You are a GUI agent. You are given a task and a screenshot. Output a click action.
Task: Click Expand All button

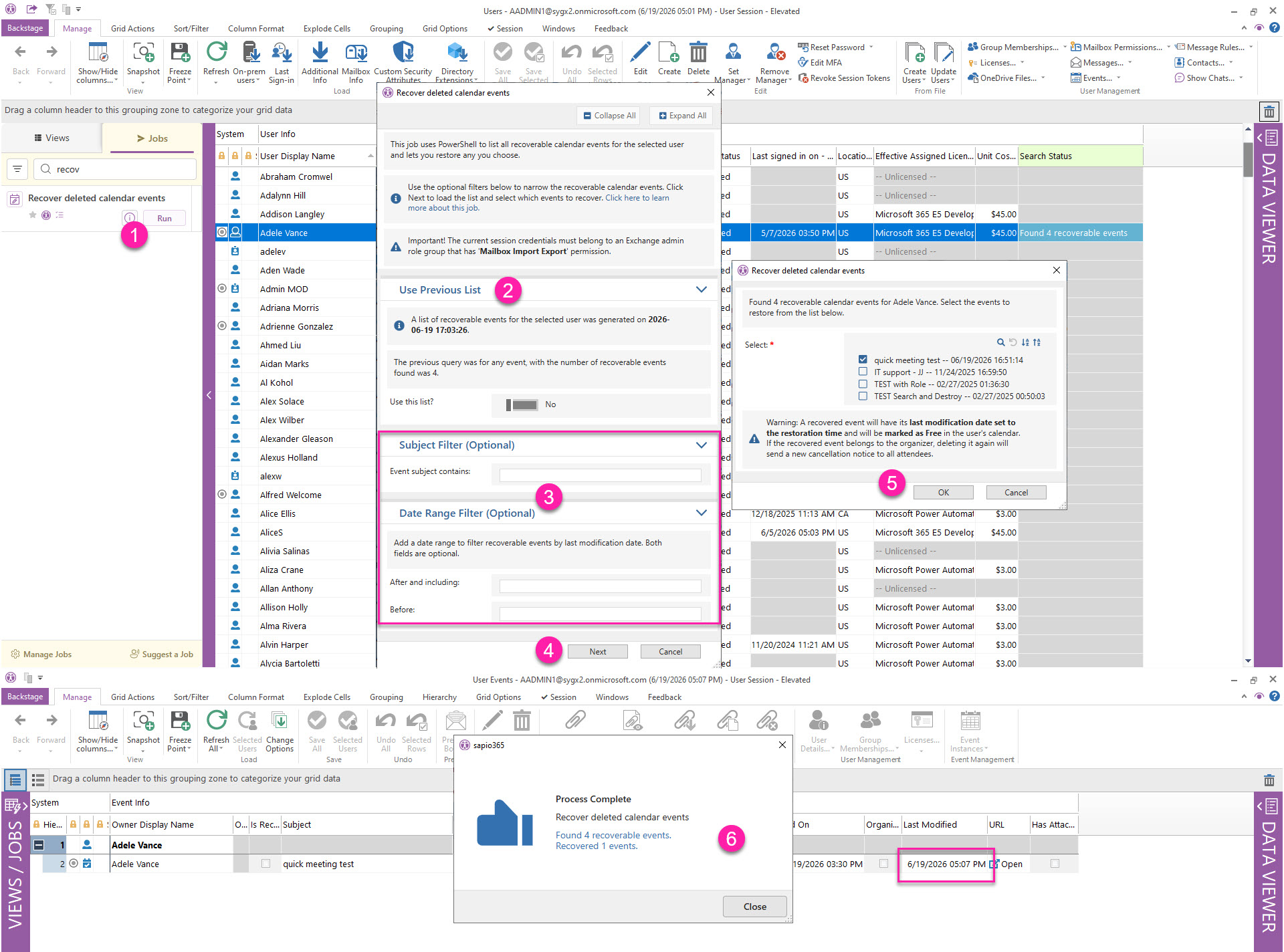click(682, 116)
